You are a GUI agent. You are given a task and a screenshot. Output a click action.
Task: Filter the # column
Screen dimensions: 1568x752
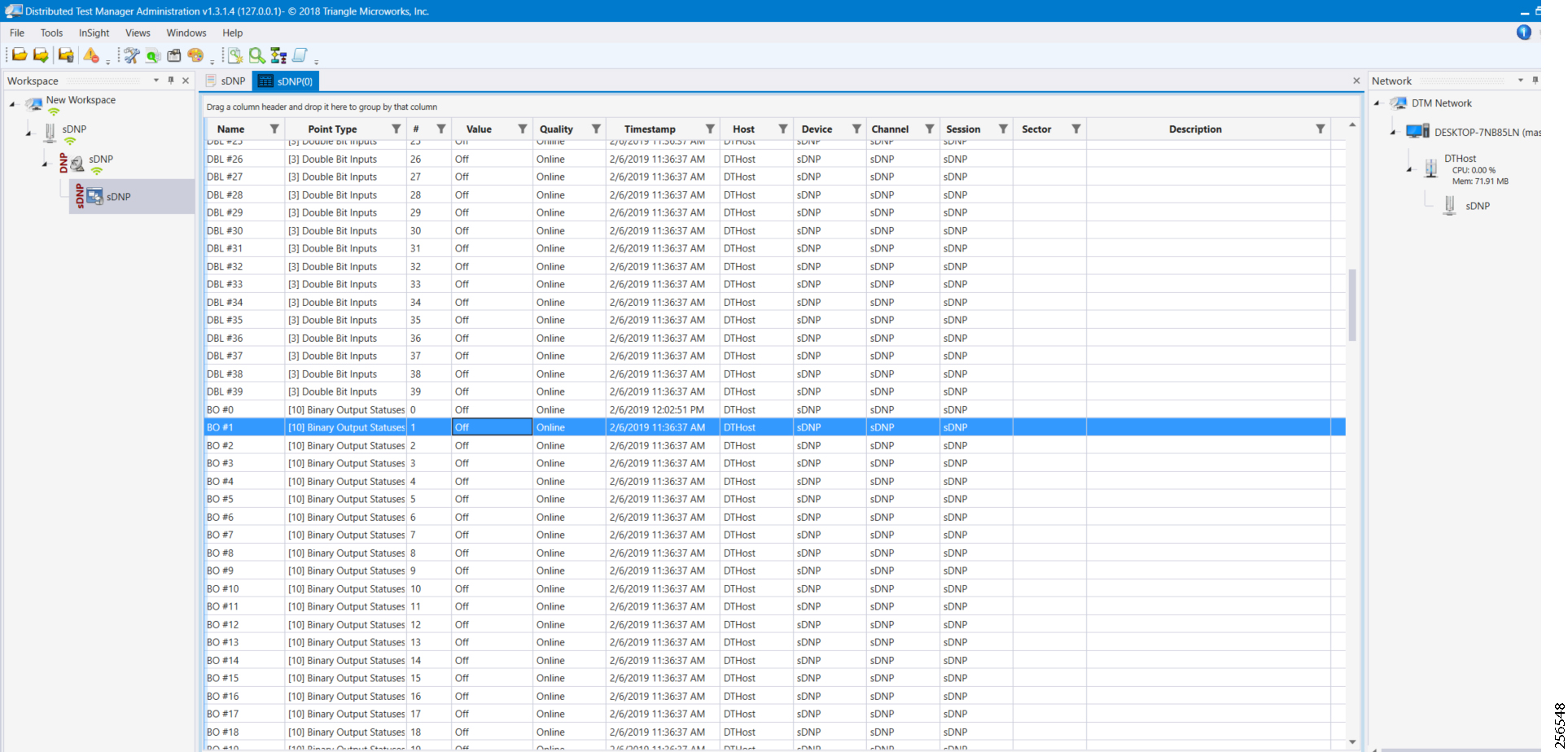coord(441,129)
